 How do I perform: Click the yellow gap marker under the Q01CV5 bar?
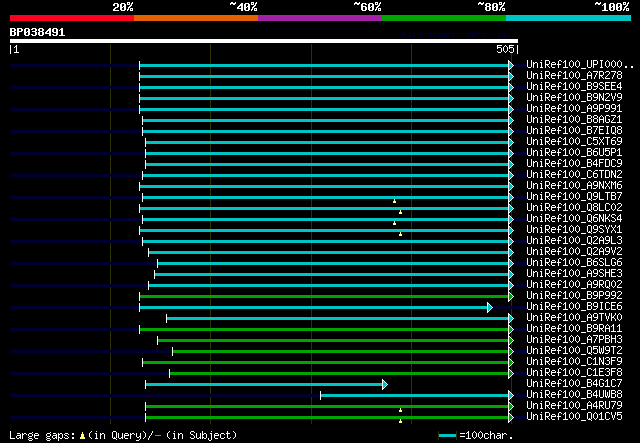pos(400,421)
